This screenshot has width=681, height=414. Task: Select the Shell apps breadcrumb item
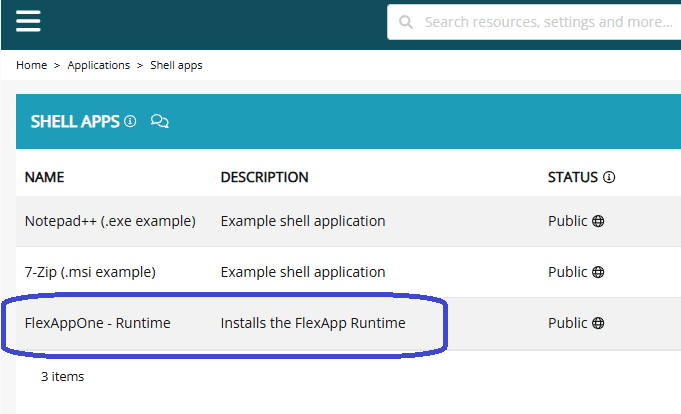click(176, 65)
